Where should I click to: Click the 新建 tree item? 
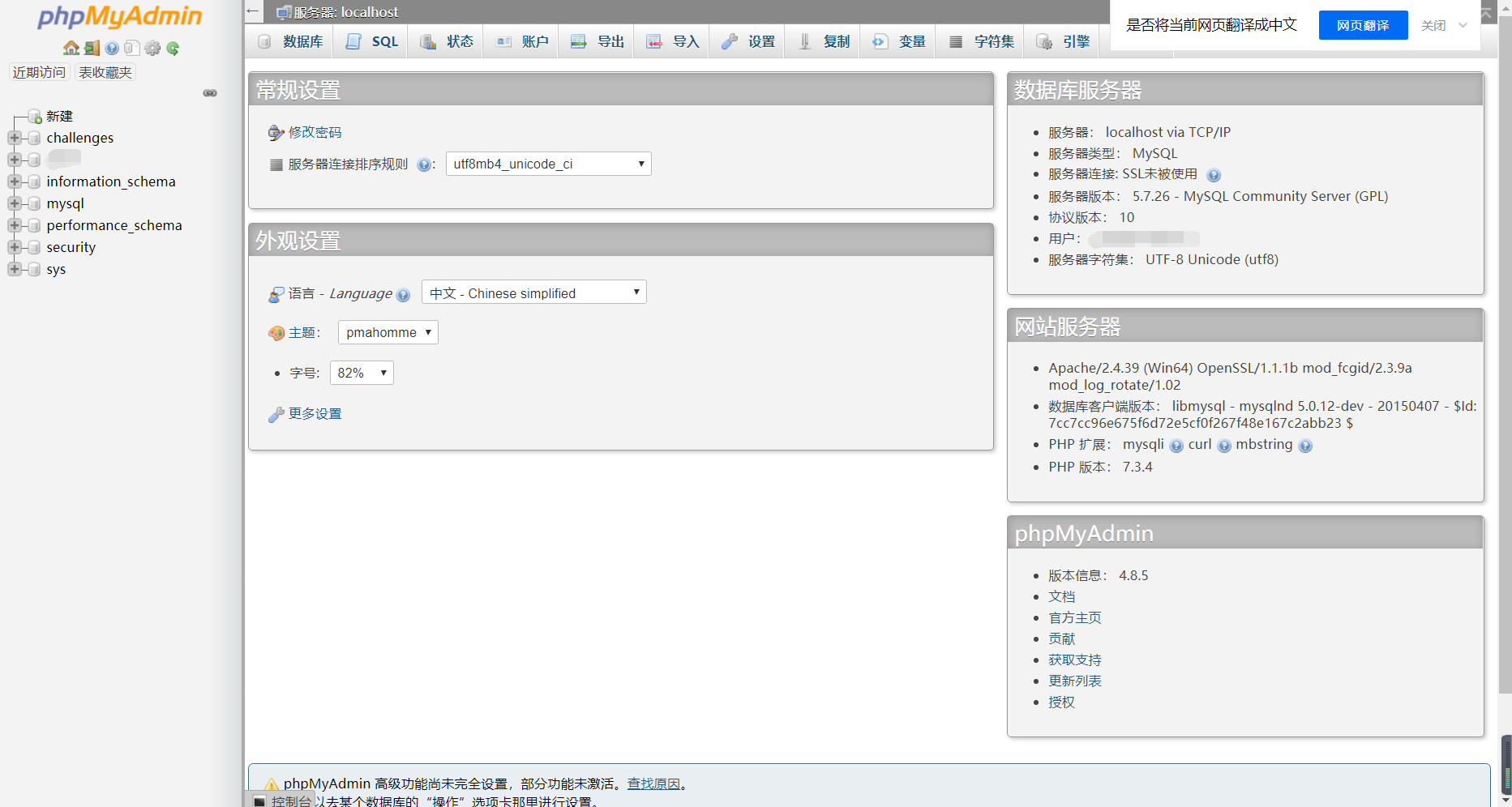click(59, 116)
